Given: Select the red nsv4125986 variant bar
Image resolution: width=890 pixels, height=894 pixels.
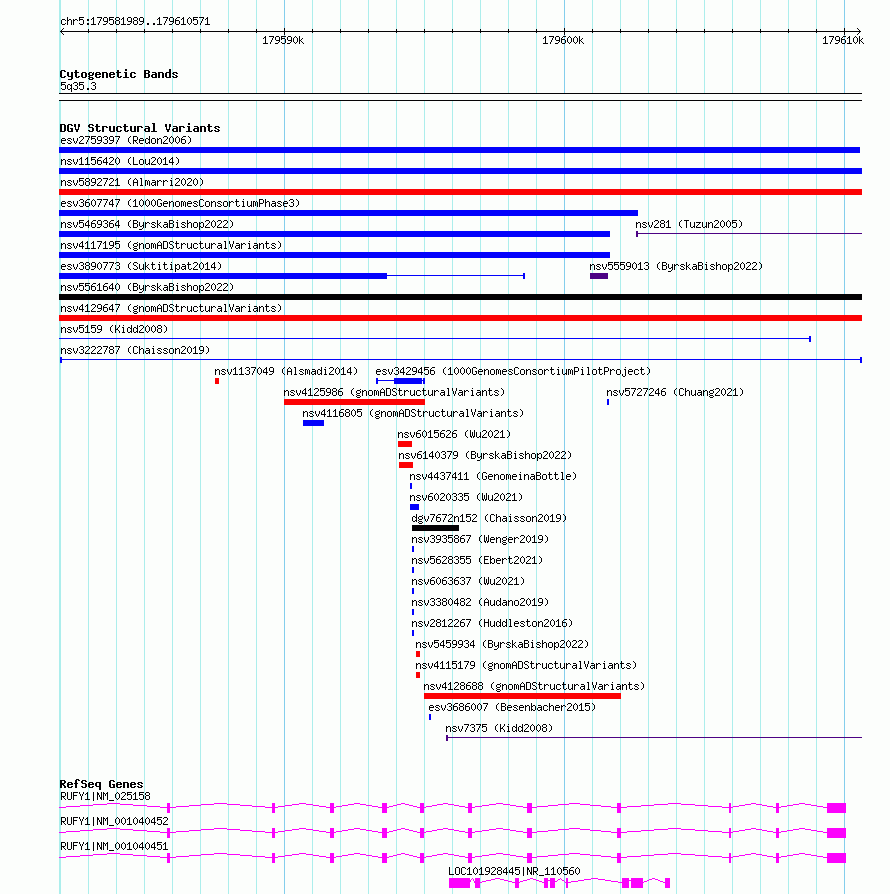Looking at the screenshot, I should (x=355, y=402).
